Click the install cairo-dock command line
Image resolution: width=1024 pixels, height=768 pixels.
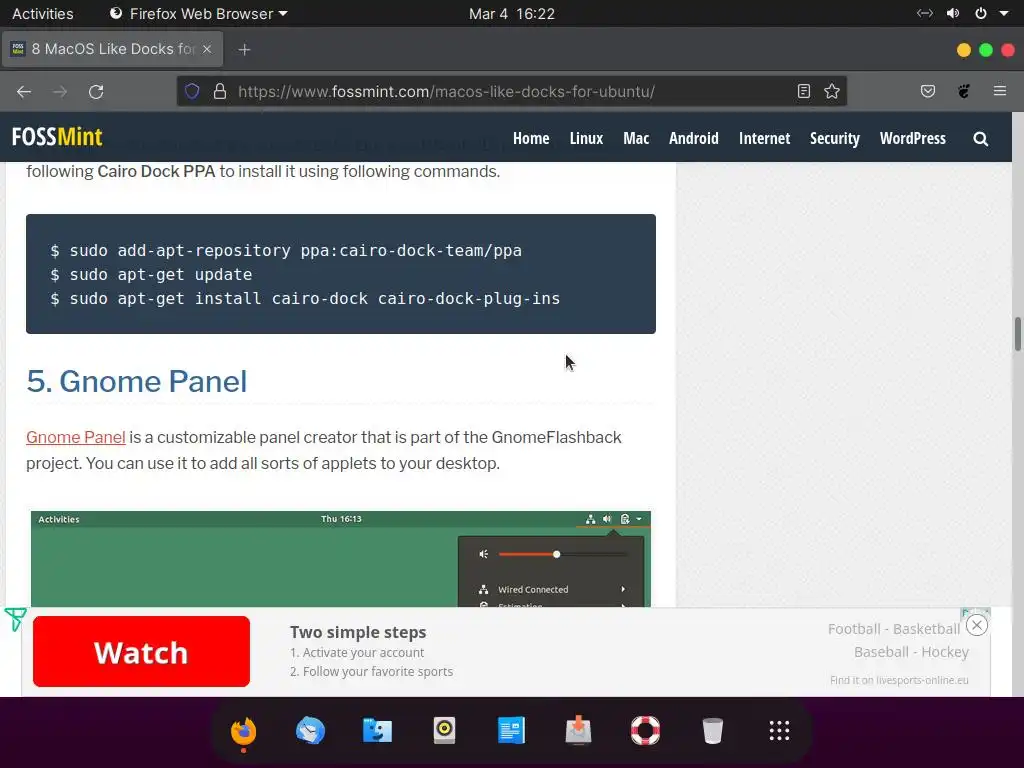tap(305, 298)
